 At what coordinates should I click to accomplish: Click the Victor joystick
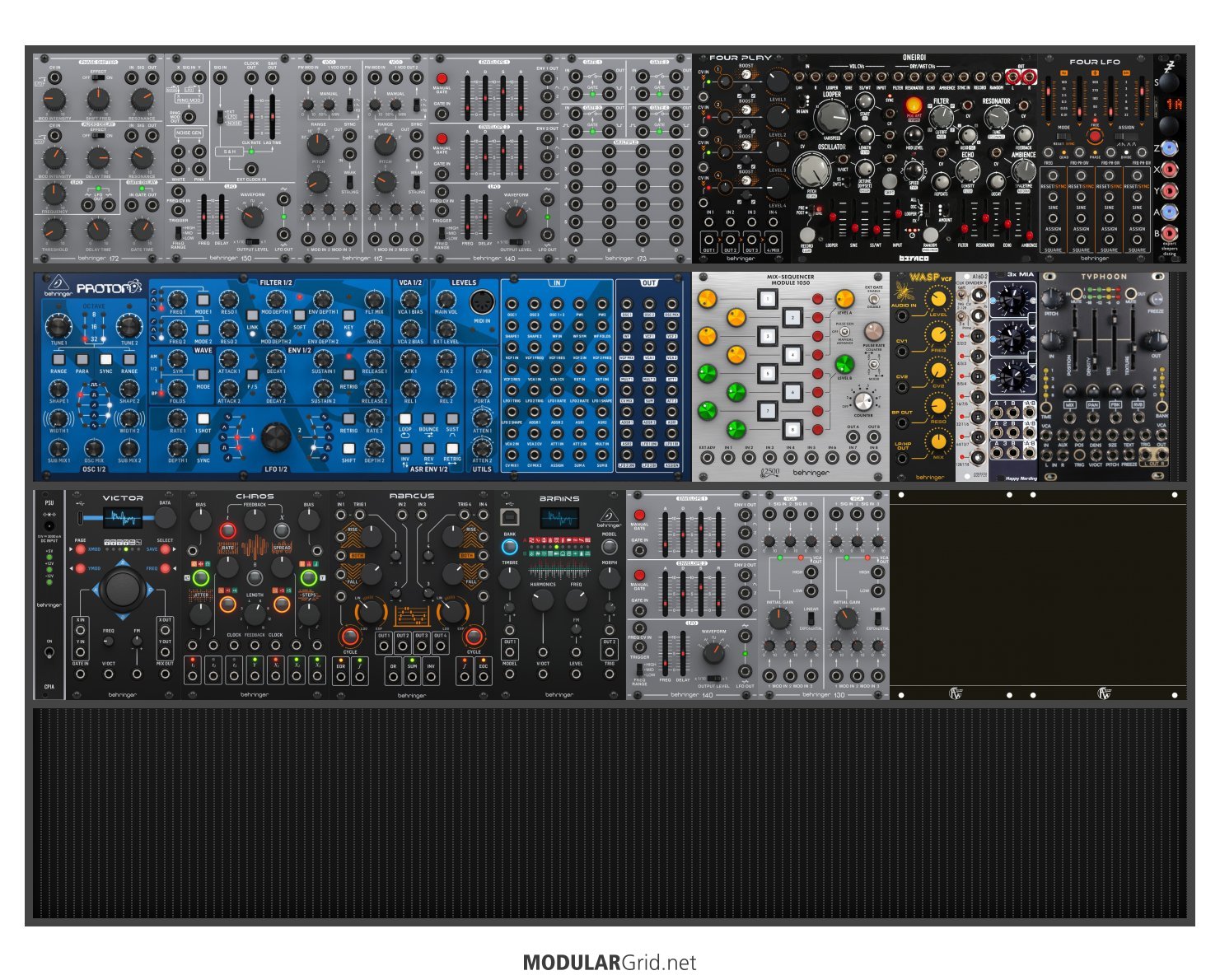pos(123,589)
